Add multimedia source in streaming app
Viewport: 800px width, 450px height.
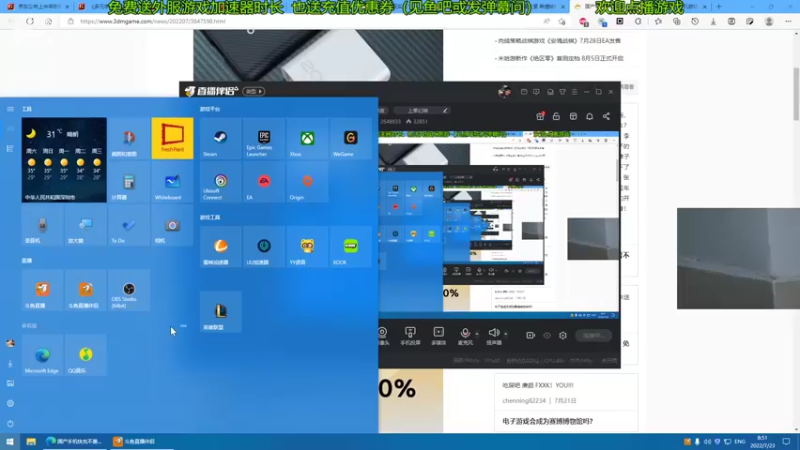coord(438,335)
